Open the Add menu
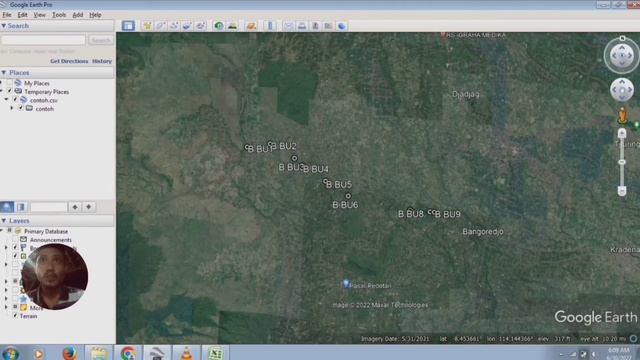 tap(78, 15)
